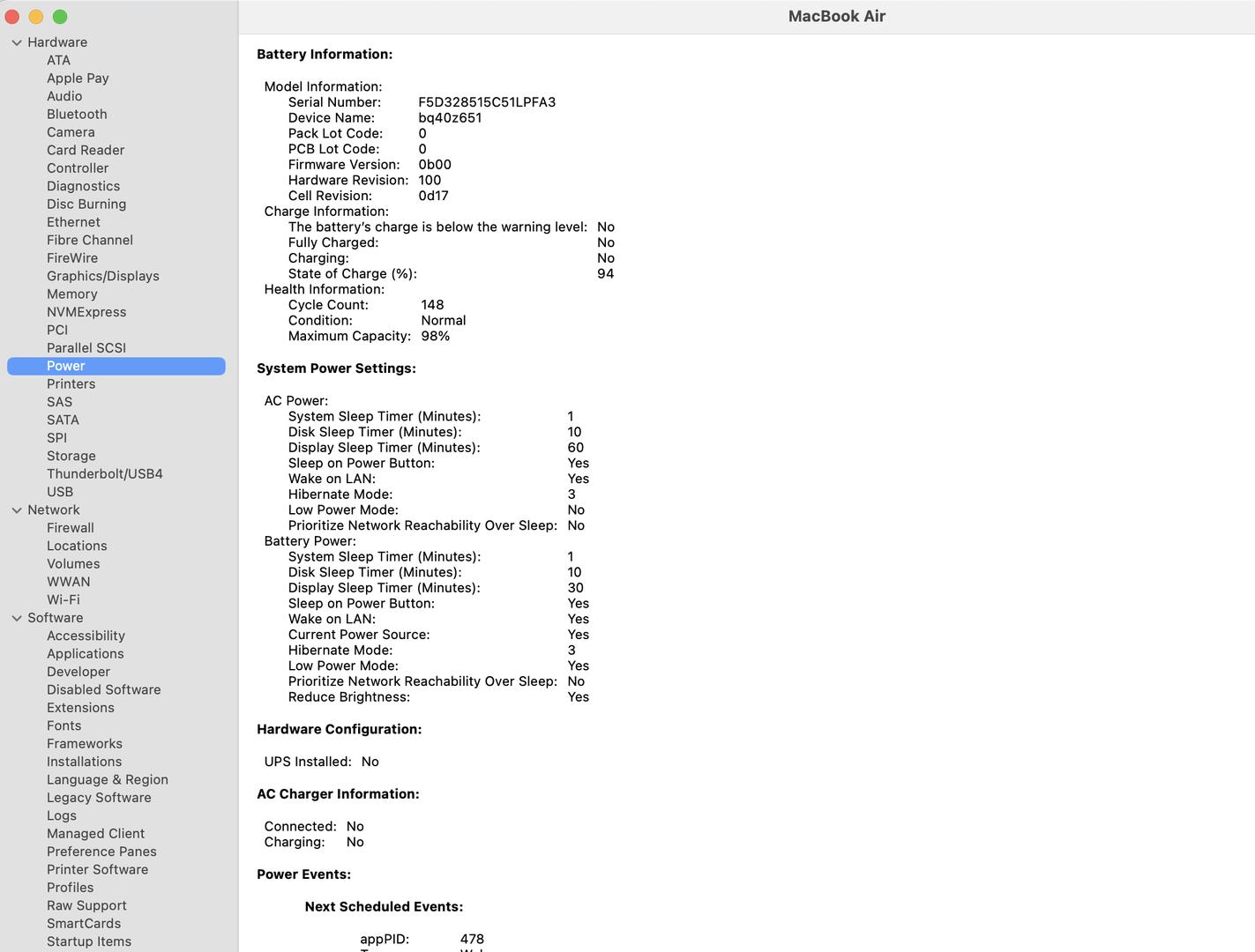
Task: Select SAS in the sidebar
Action: coord(59,402)
